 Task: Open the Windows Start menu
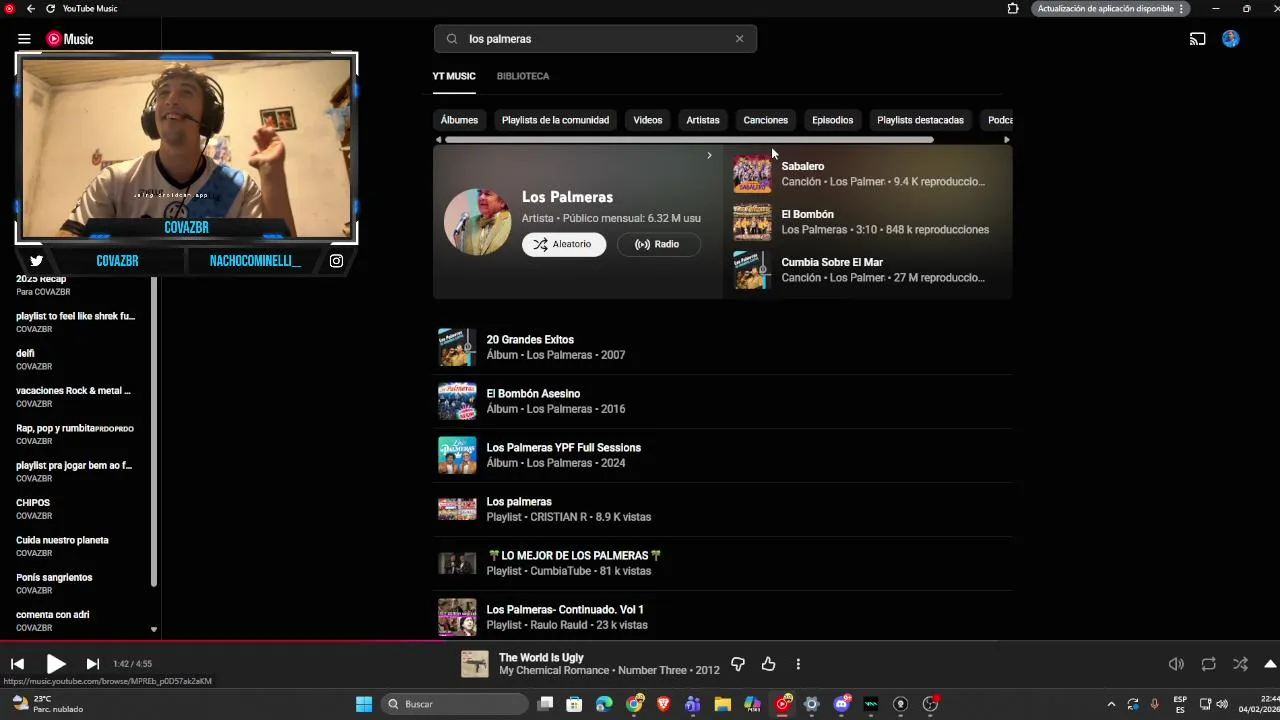tap(364, 704)
